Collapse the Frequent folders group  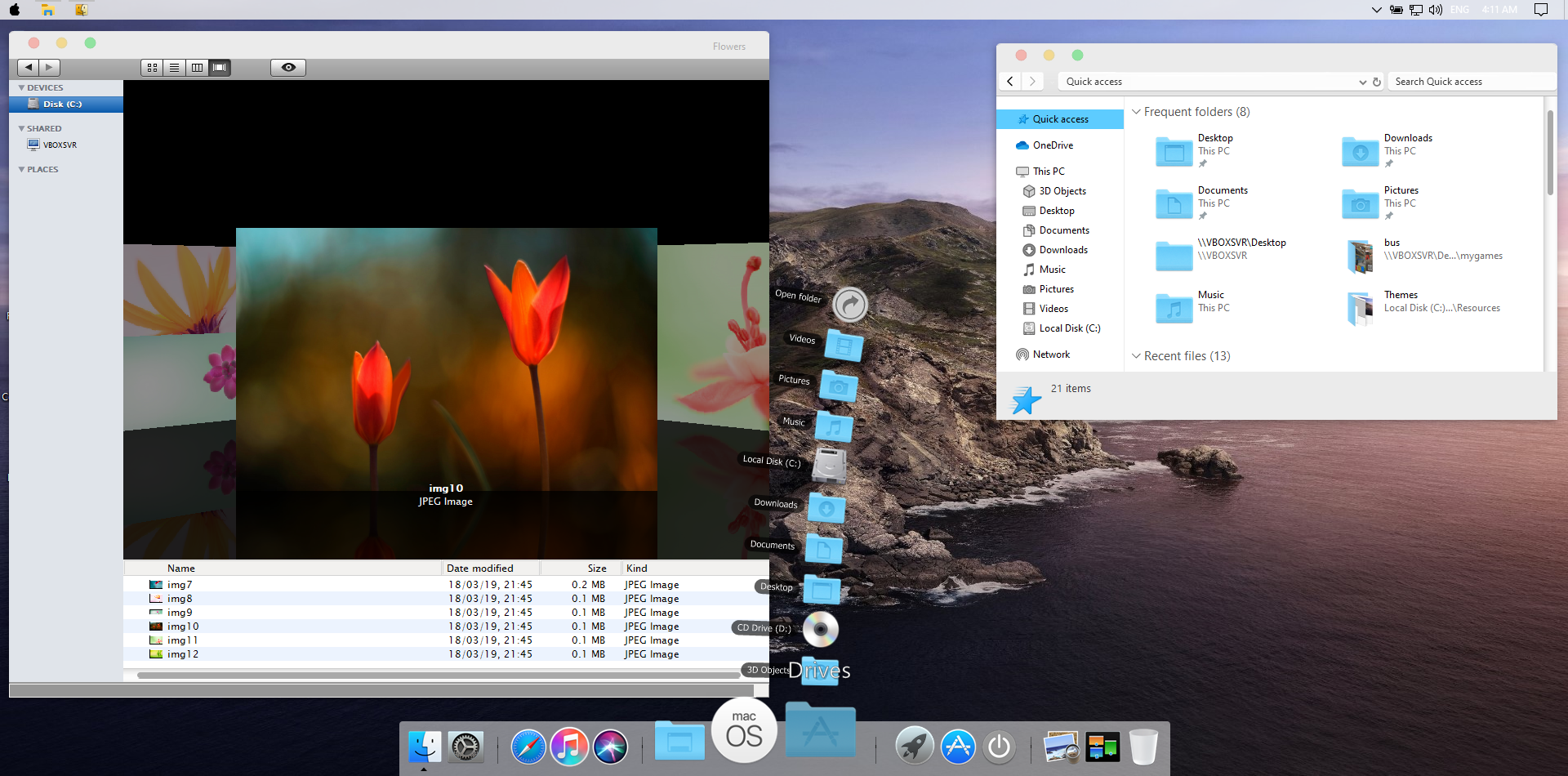pyautogui.click(x=1136, y=112)
